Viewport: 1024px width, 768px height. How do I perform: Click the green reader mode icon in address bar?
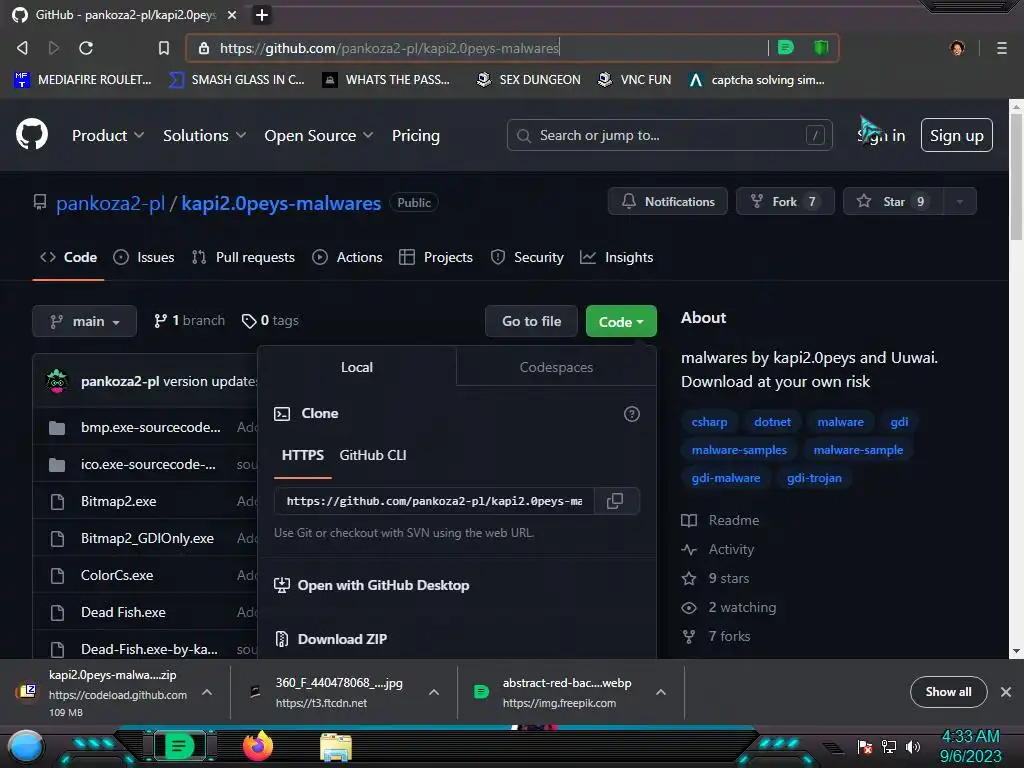click(786, 47)
